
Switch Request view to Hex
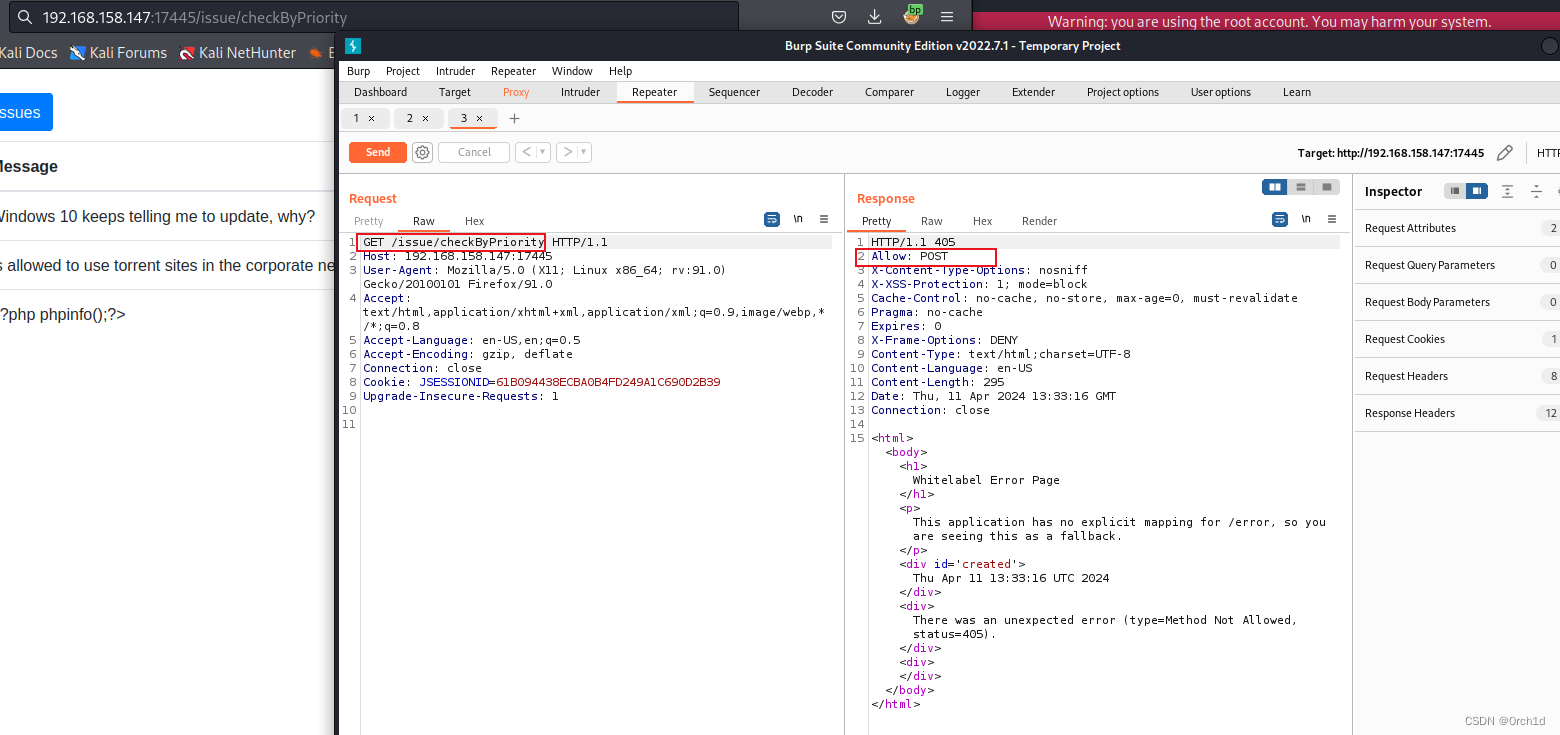474,221
